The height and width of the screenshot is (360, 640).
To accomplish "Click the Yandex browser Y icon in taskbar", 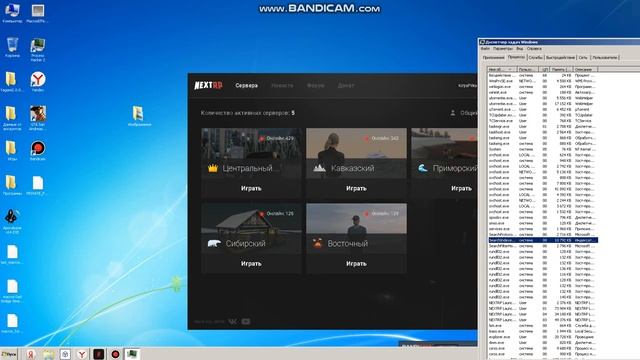I will coord(82,354).
